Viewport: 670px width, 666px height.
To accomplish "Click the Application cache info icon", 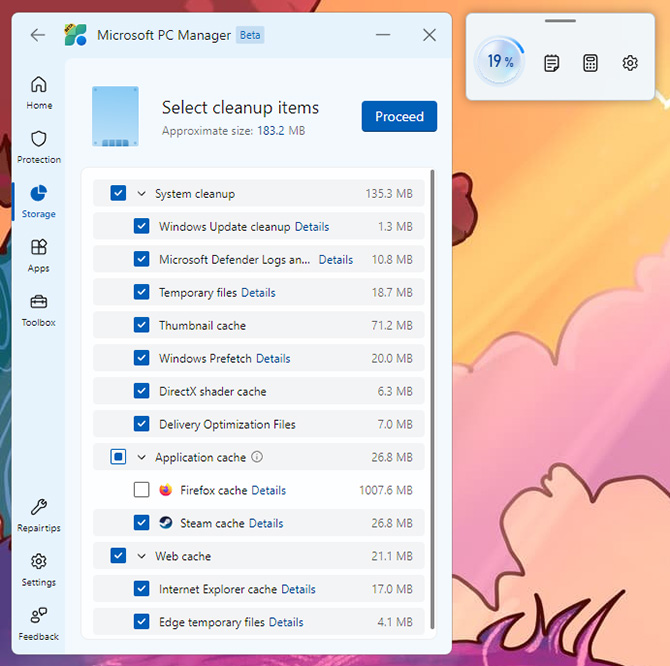I will [257, 457].
